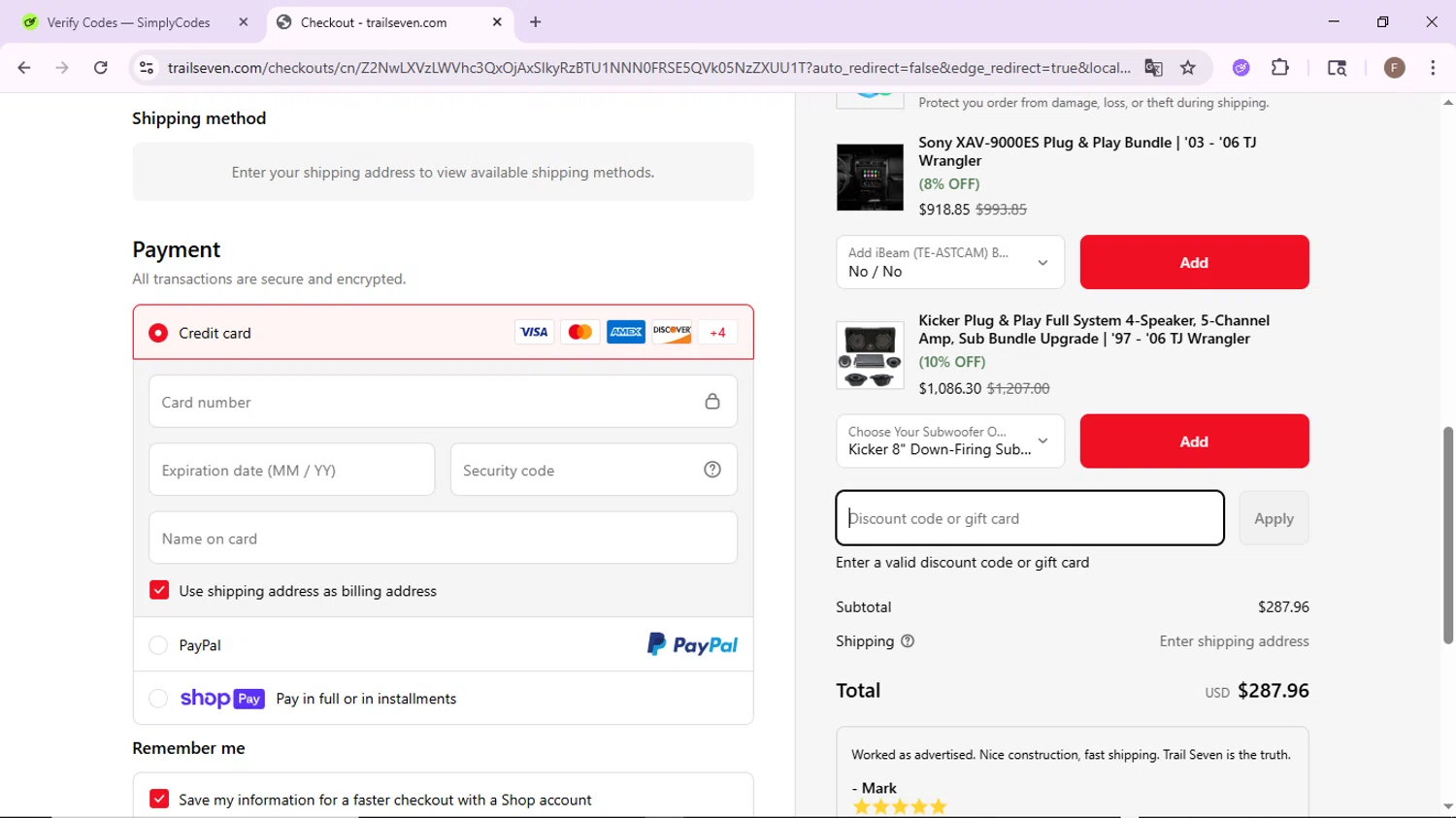Click the PayPal logo

pos(692,644)
